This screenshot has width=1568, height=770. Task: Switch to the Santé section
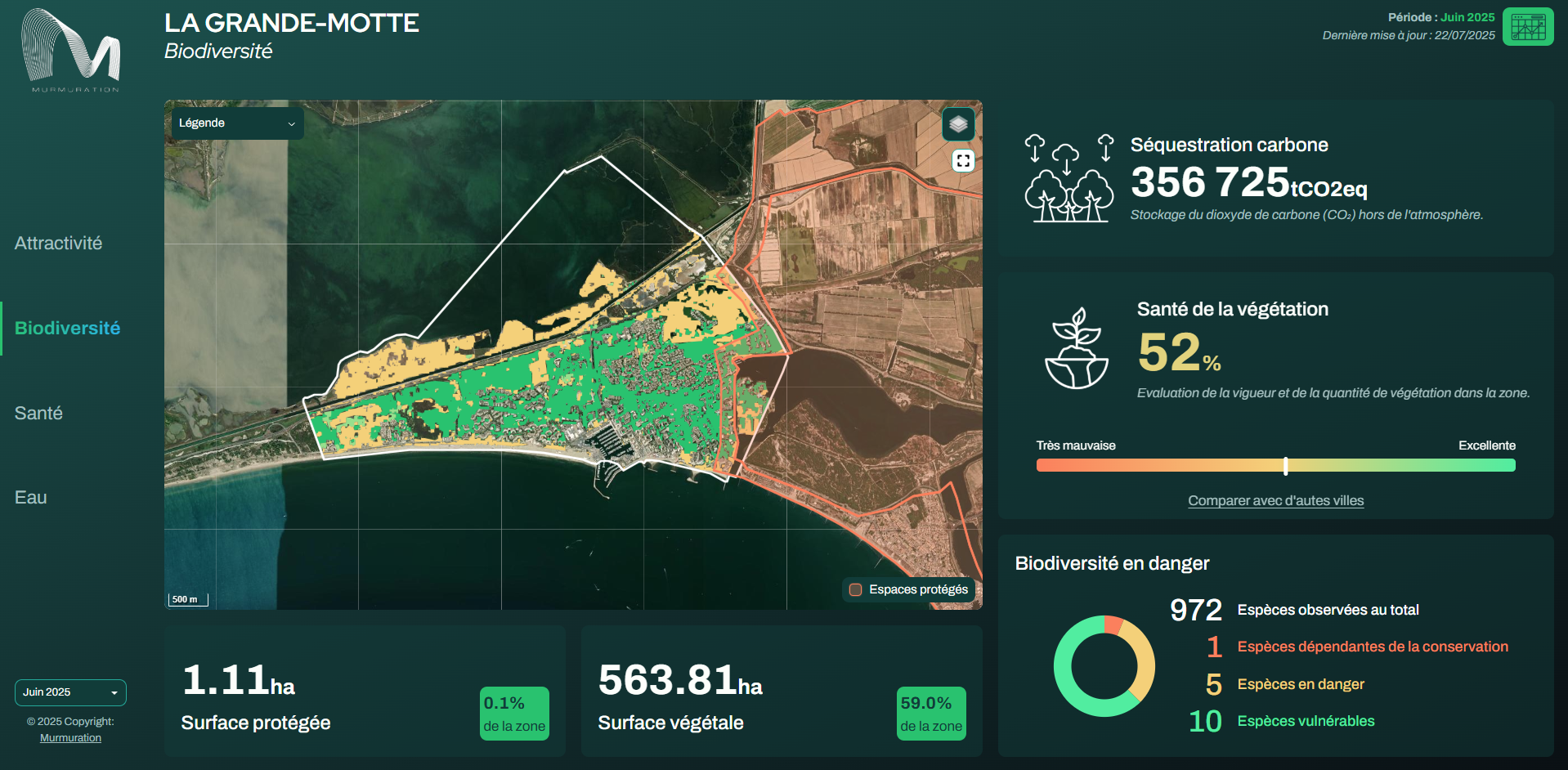point(38,414)
